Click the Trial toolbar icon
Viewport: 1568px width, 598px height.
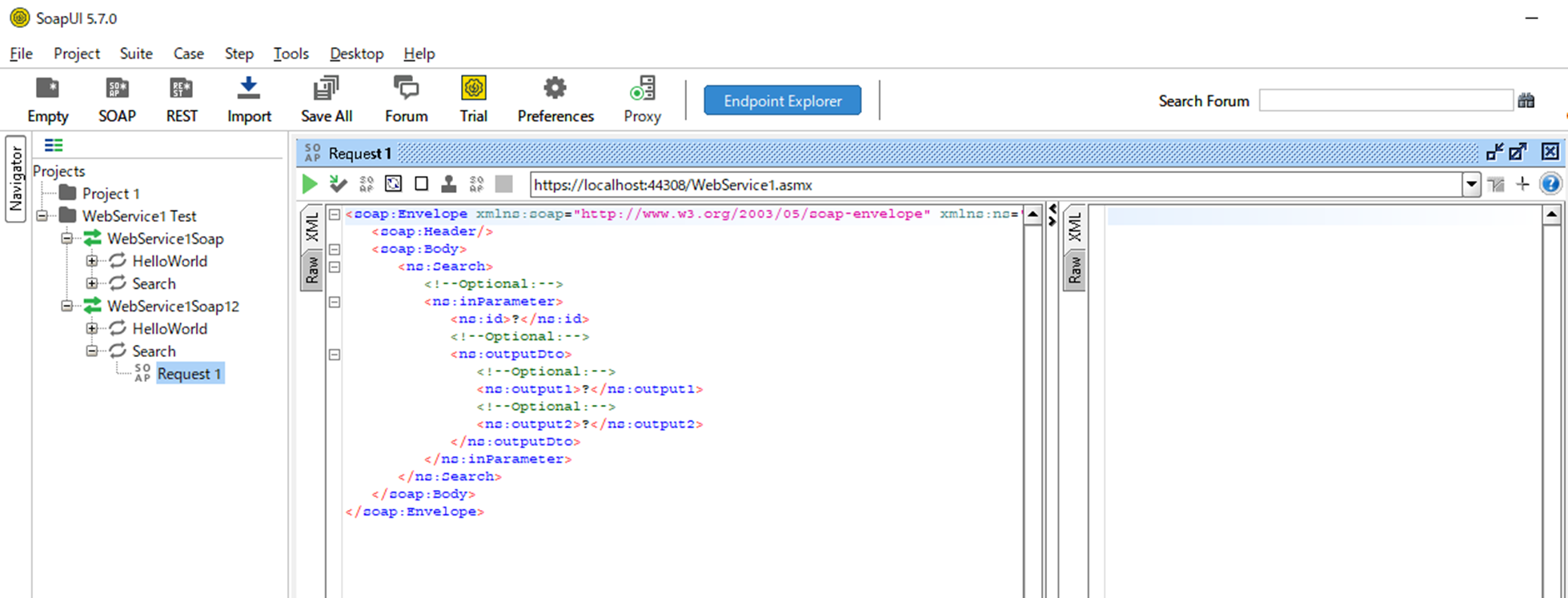click(474, 100)
